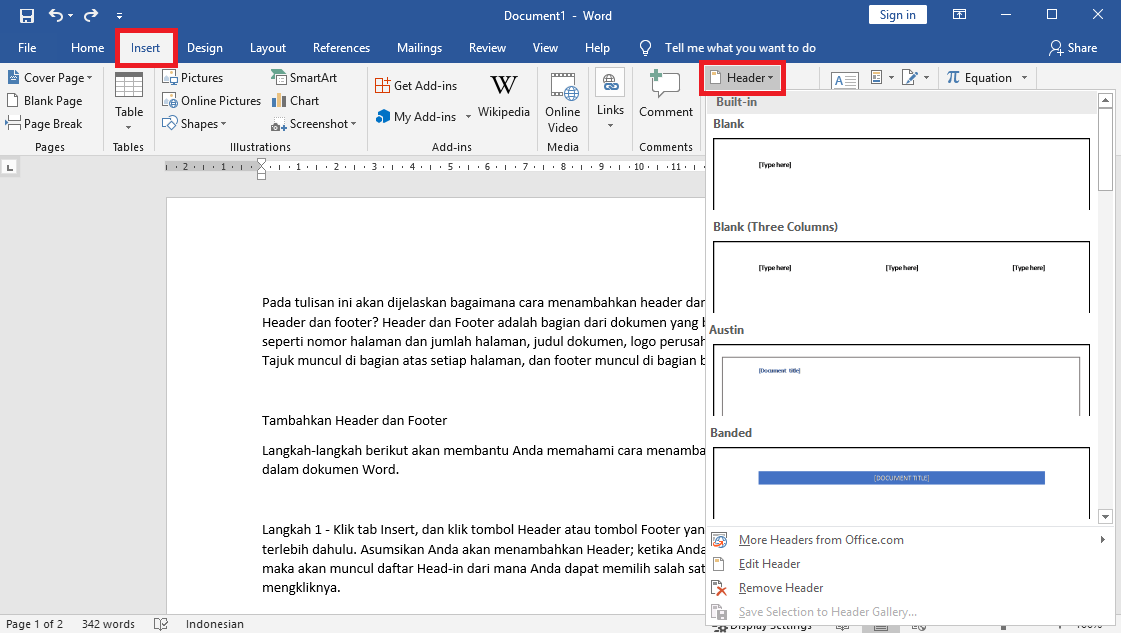Viewport: 1121px width, 633px height.
Task: Click the Save icon in title bar
Action: coord(26,15)
